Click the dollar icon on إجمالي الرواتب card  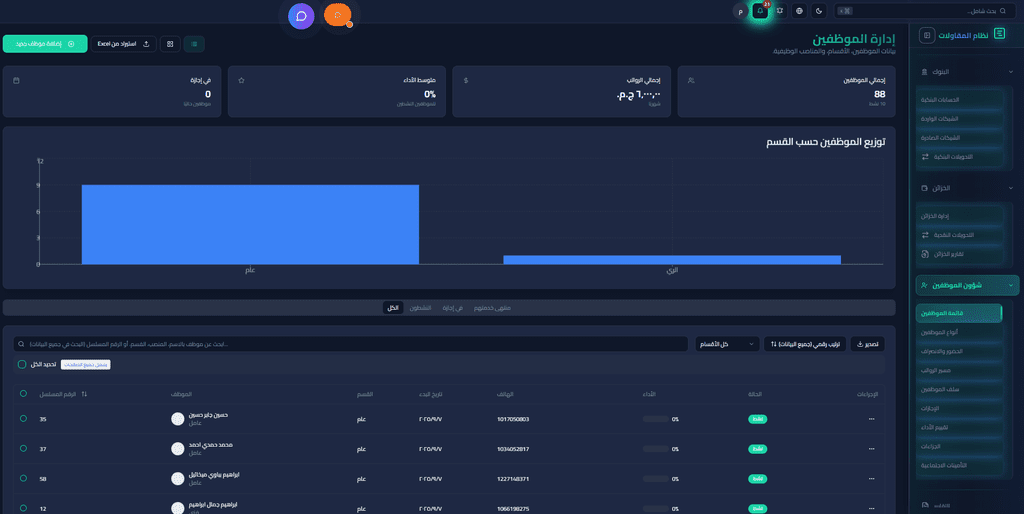(x=466, y=80)
